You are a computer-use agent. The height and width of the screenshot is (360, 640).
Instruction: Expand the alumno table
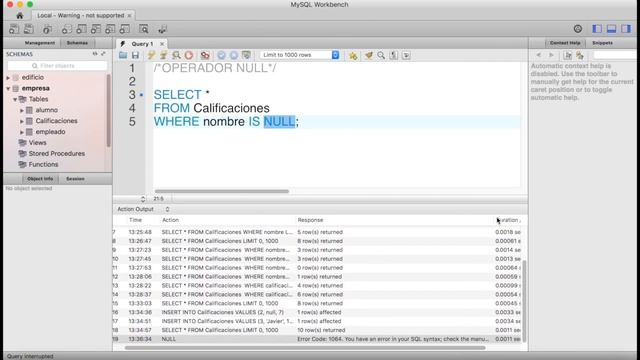pos(22,110)
